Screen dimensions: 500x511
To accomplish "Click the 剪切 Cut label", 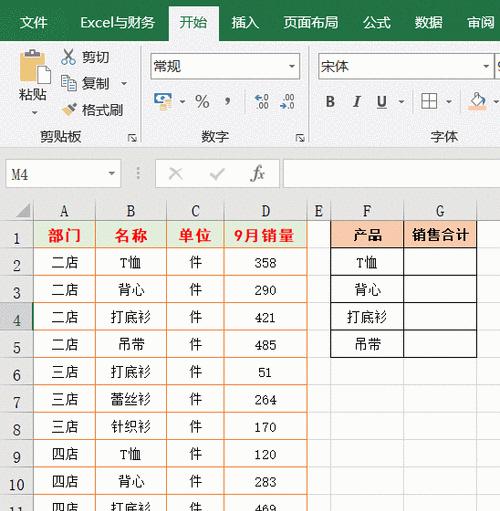I will point(96,57).
